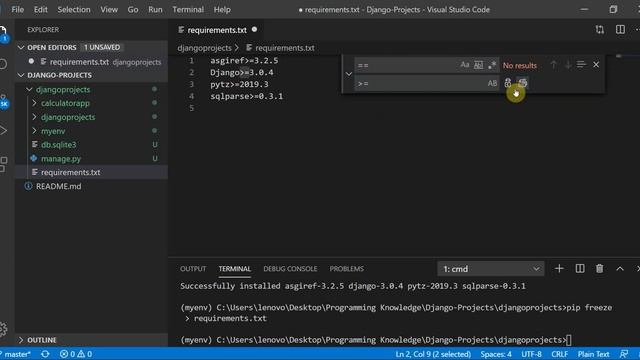
Task: Expand the inner djangoprojects folder
Action: (x=35, y=117)
